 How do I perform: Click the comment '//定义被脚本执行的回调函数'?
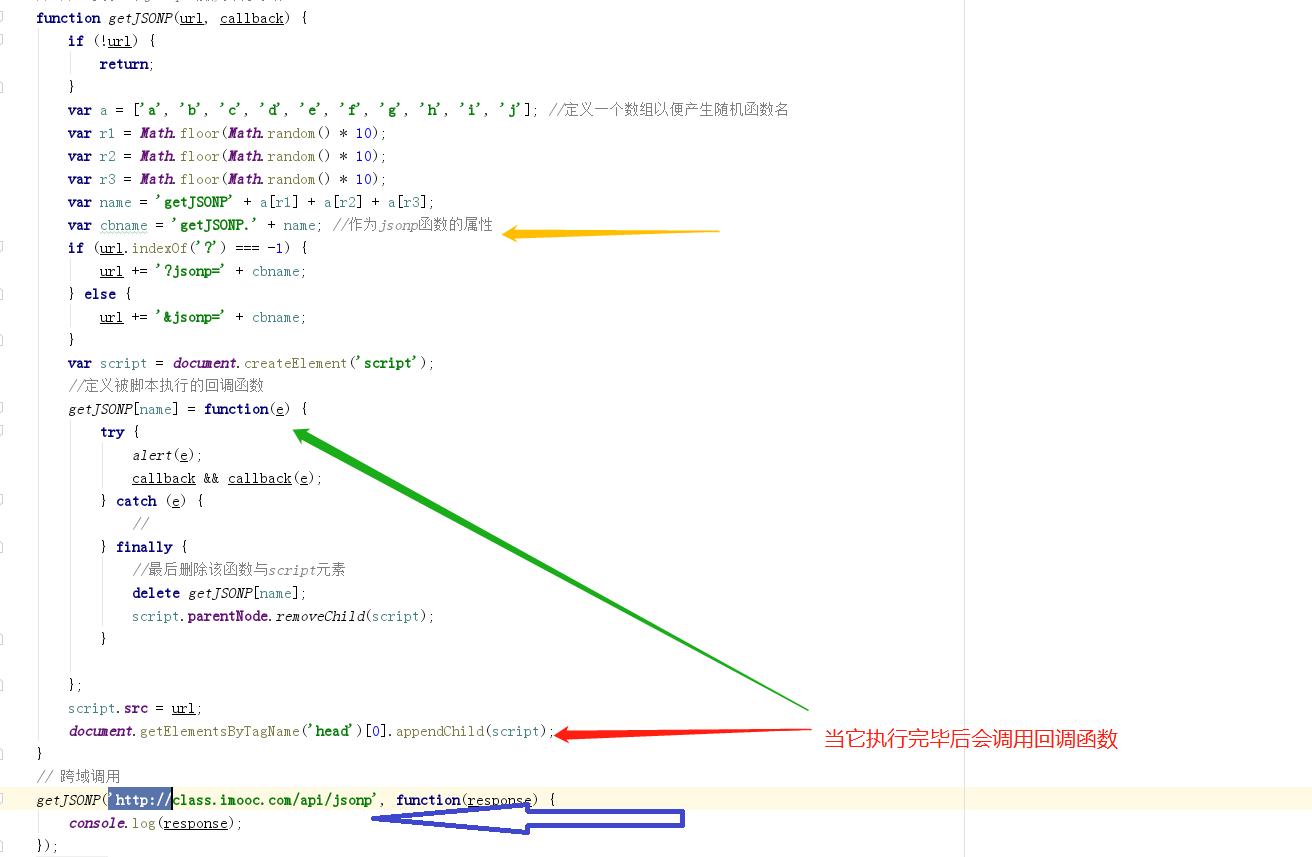166,386
